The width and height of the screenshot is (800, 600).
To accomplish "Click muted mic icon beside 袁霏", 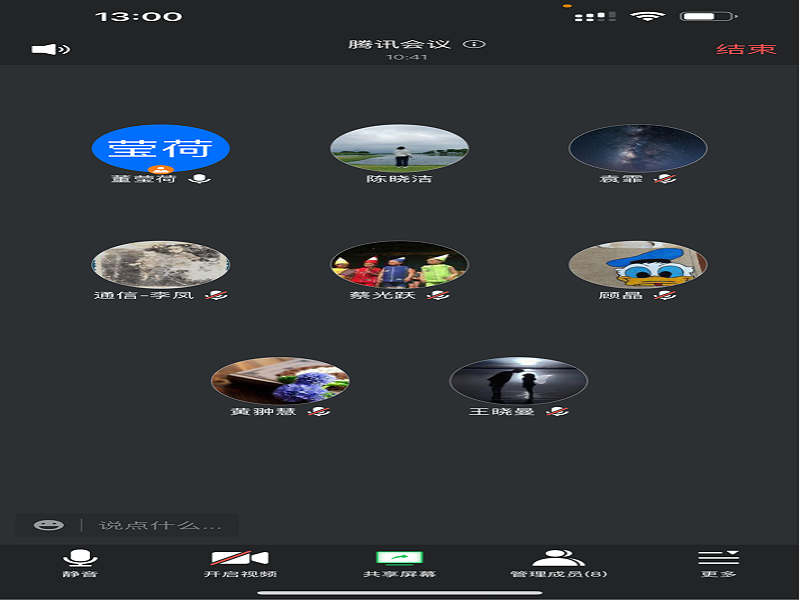I will pos(666,179).
